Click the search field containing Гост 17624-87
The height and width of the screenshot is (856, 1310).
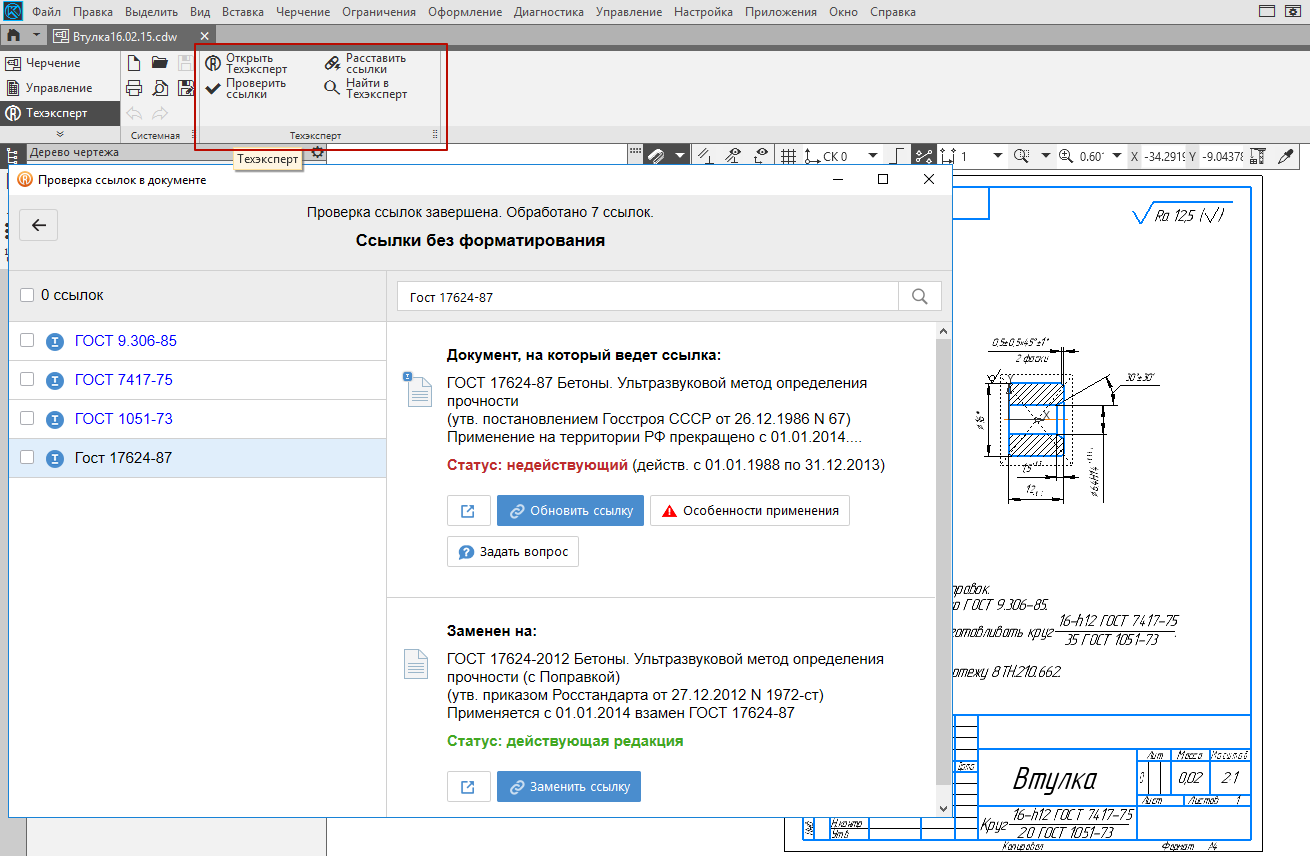(648, 297)
